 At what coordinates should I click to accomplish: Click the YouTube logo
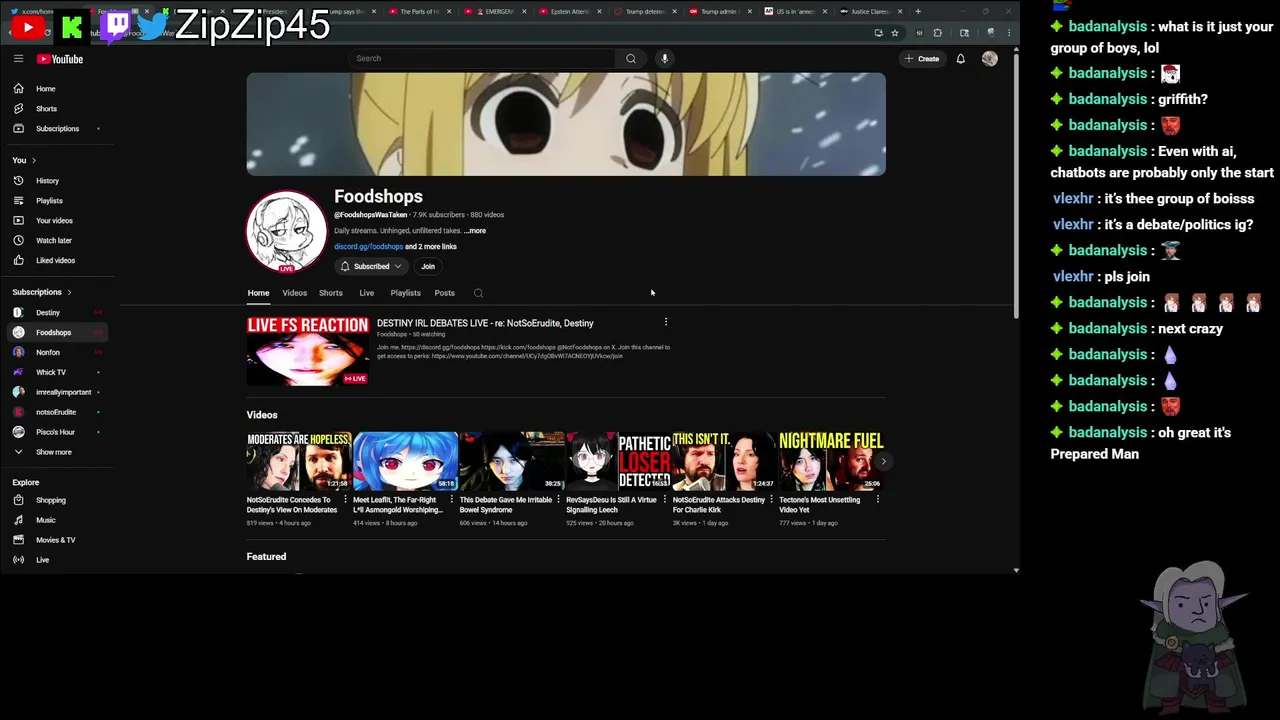point(60,59)
